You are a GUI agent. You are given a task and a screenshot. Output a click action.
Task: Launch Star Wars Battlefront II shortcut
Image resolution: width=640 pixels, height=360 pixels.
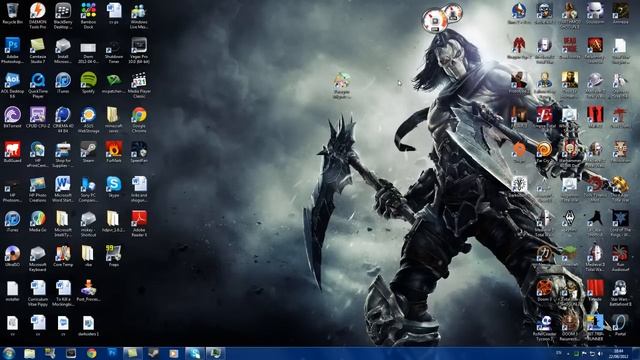tap(620, 293)
